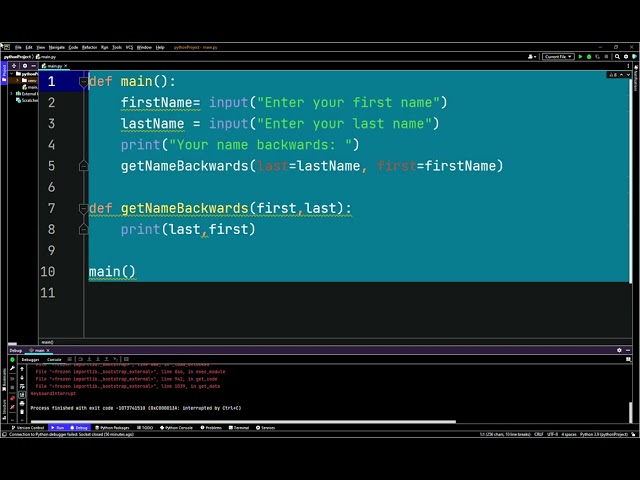This screenshot has width=640, height=480.
Task: Click the print icon in console toolbar
Action: click(x=22, y=403)
